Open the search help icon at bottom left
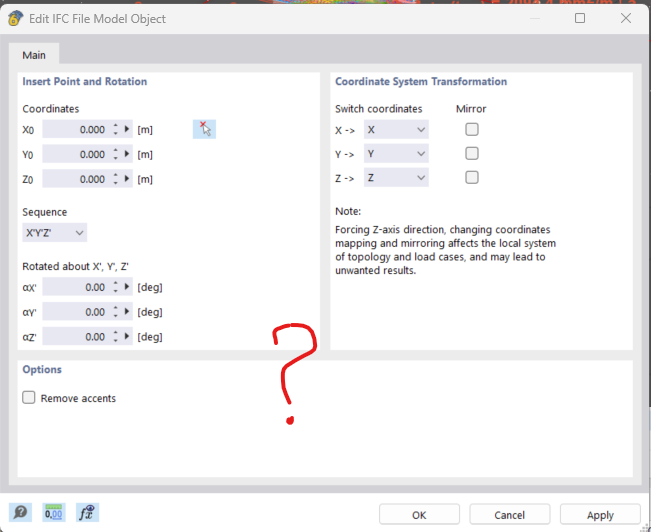Viewport: 651px width, 532px height. pyautogui.click(x=20, y=513)
